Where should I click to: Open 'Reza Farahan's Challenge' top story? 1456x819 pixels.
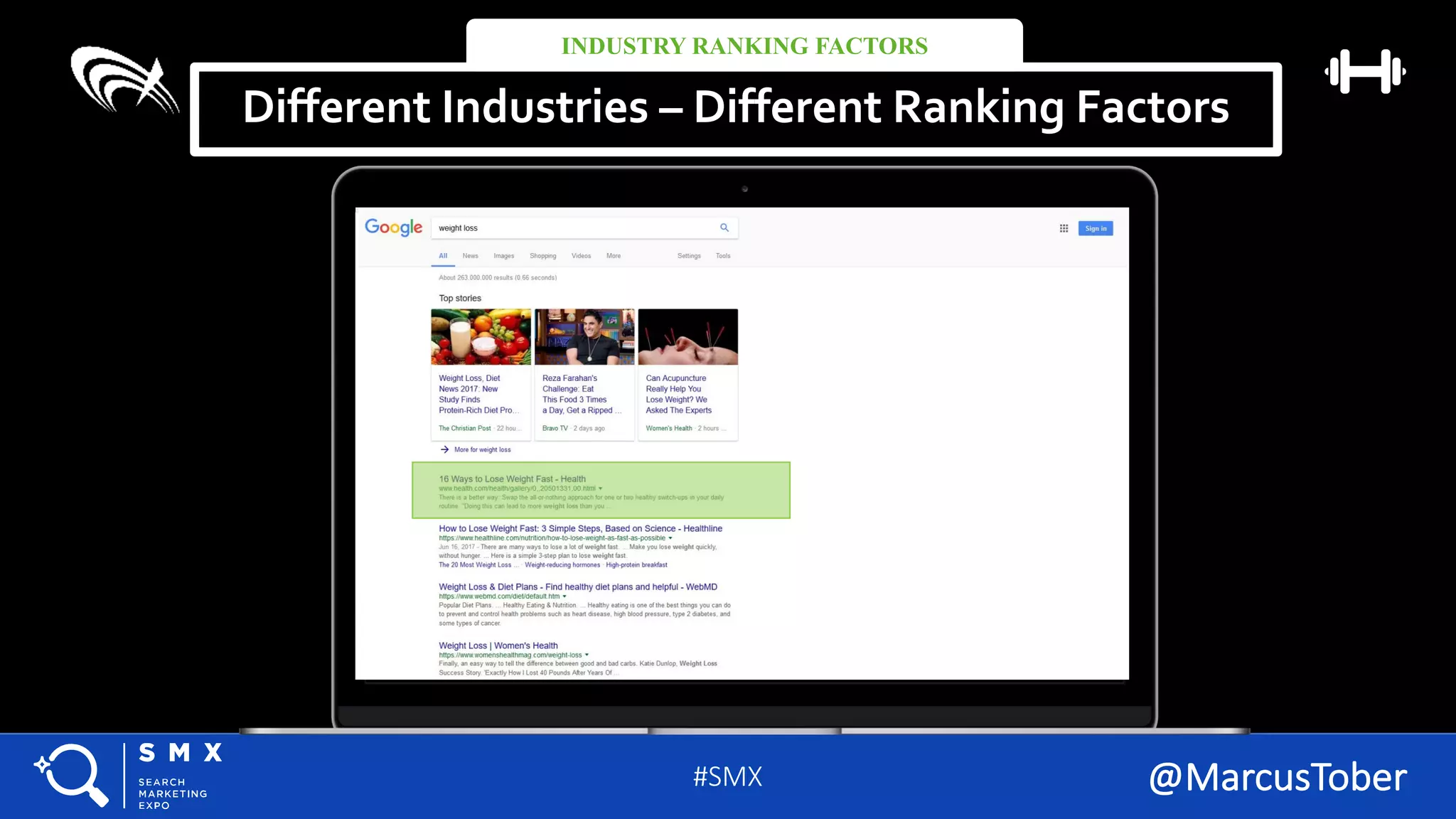[x=582, y=395]
